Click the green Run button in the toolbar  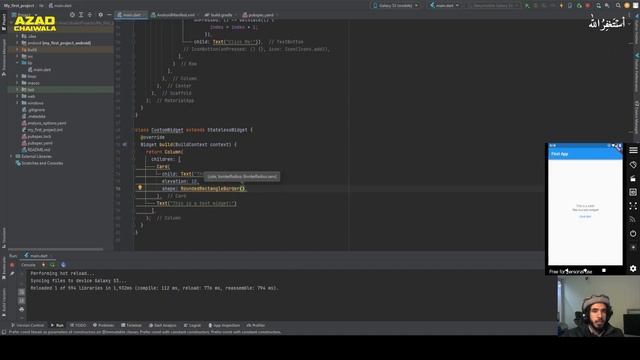[x=527, y=5]
